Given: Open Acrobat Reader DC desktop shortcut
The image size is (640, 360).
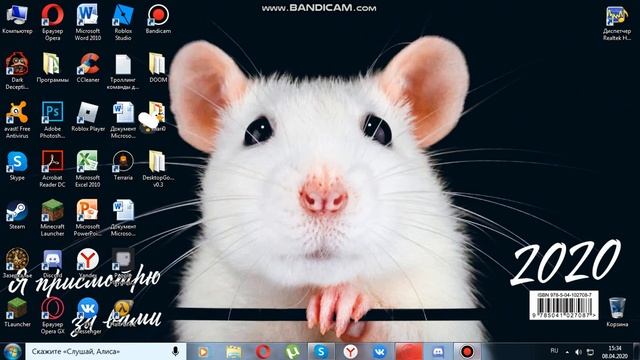Looking at the screenshot, I should [52, 169].
